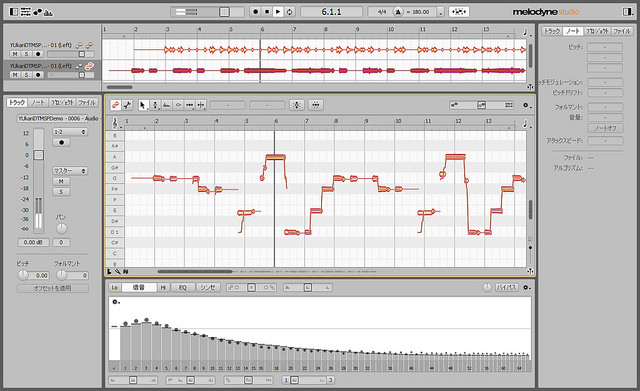Select the pitch tool in the note editor toolbar
The width and height of the screenshot is (640, 391).
point(155,105)
